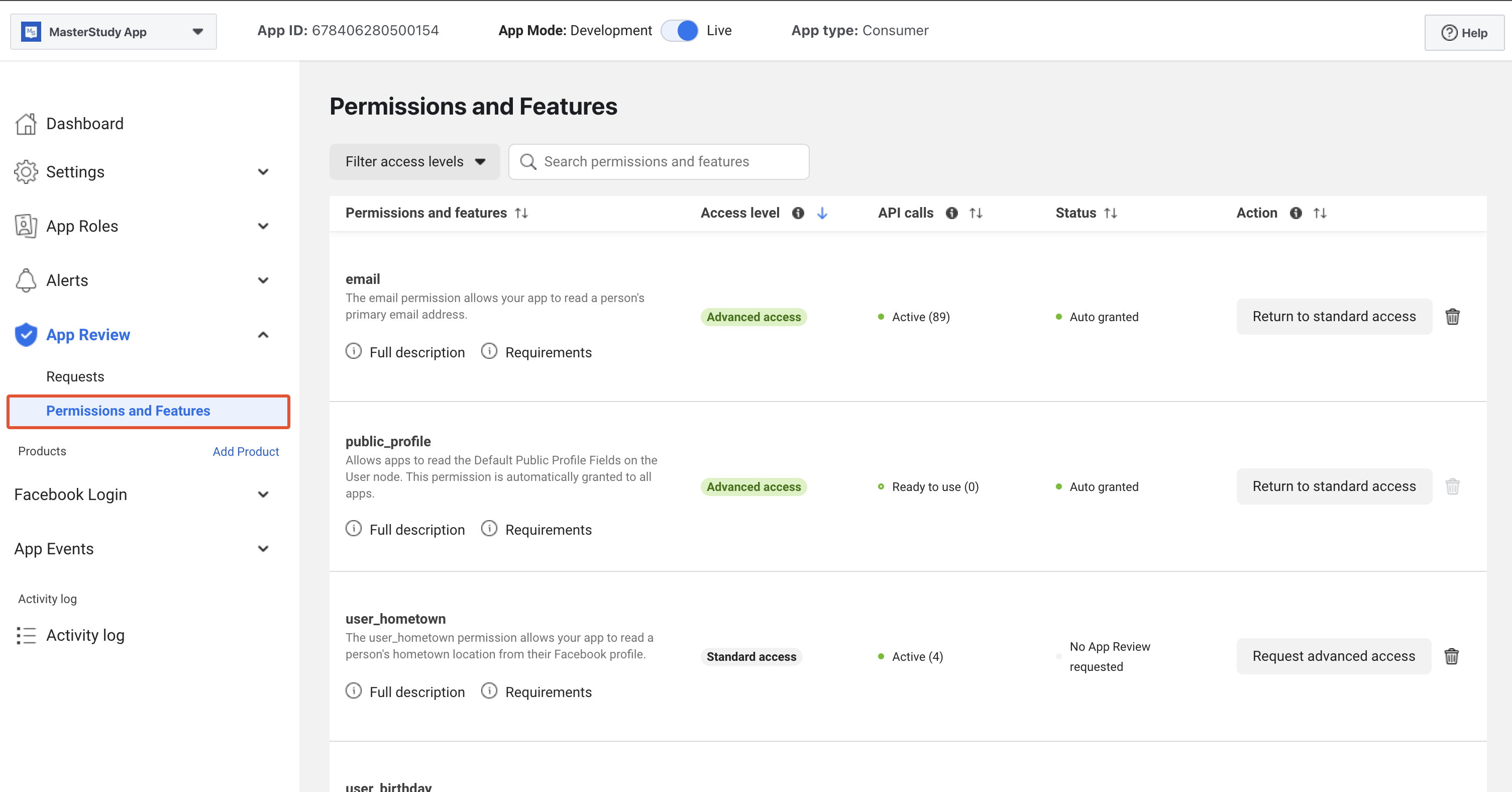Open MasterStudy App selector dropdown

click(x=114, y=32)
